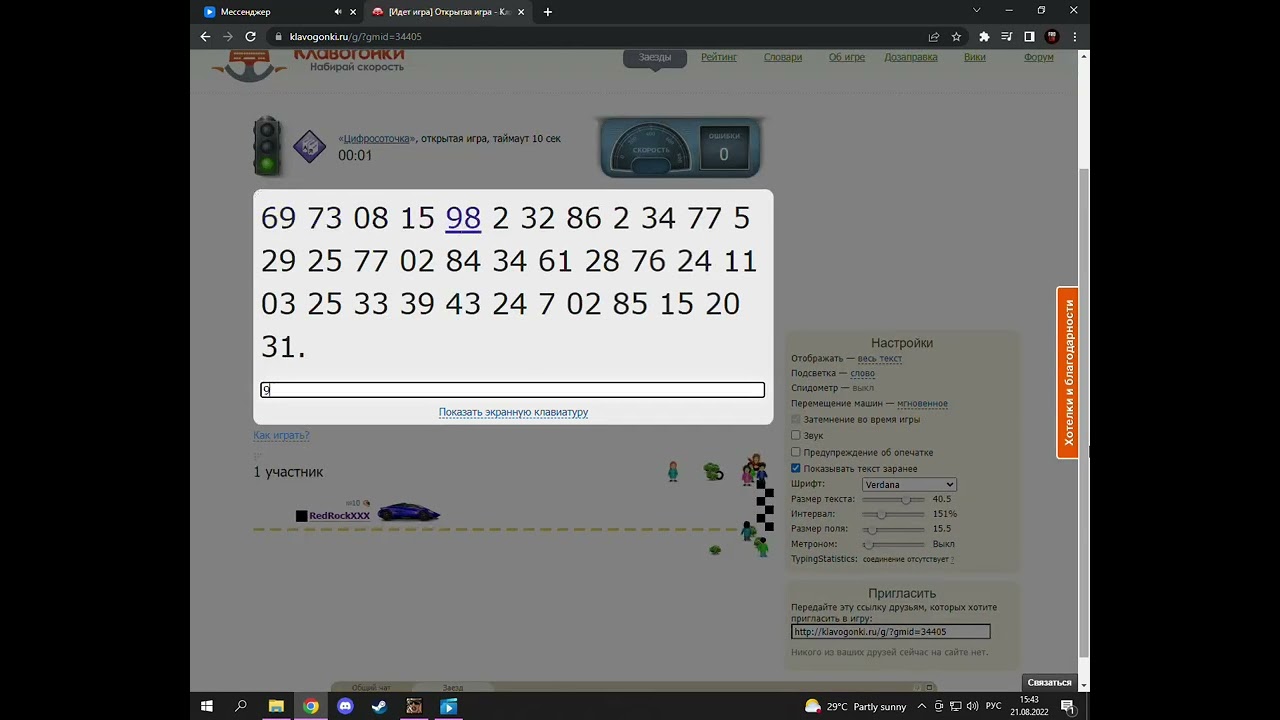Open the browser extensions puzzle icon
This screenshot has width=1280, height=720.
pos(984,36)
